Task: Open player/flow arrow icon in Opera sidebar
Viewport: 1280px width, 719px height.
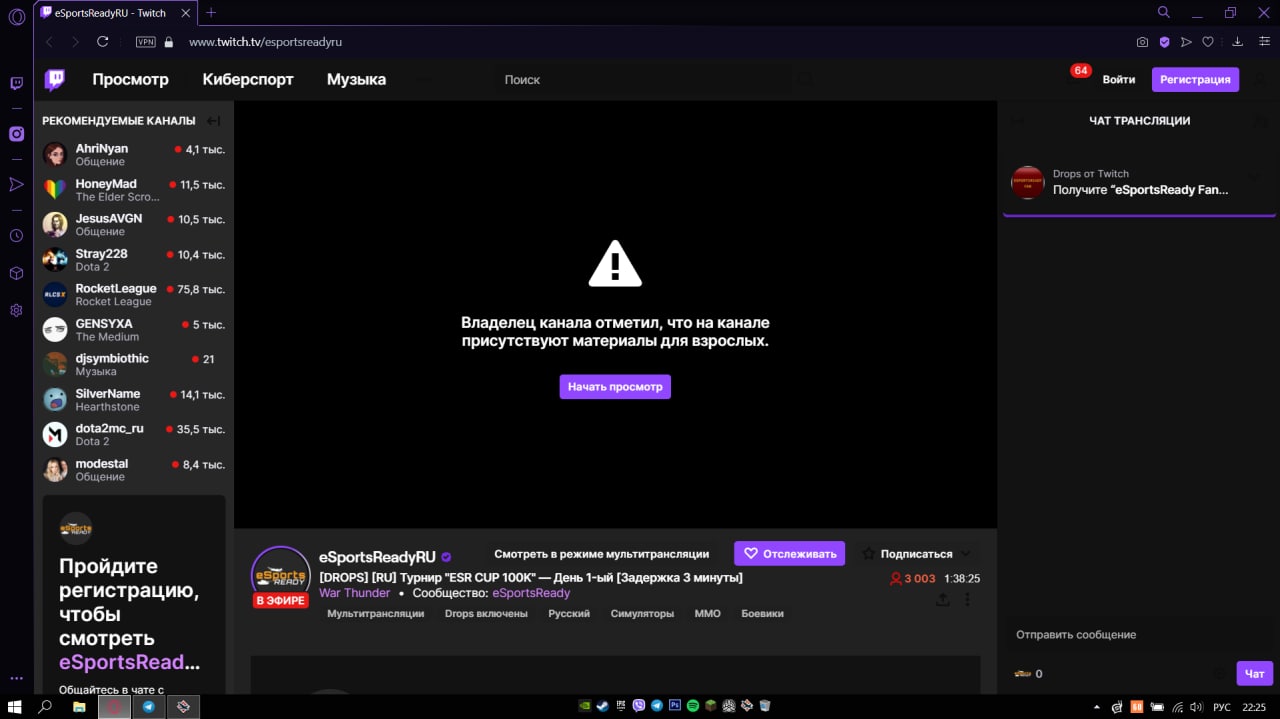Action: pyautogui.click(x=16, y=184)
